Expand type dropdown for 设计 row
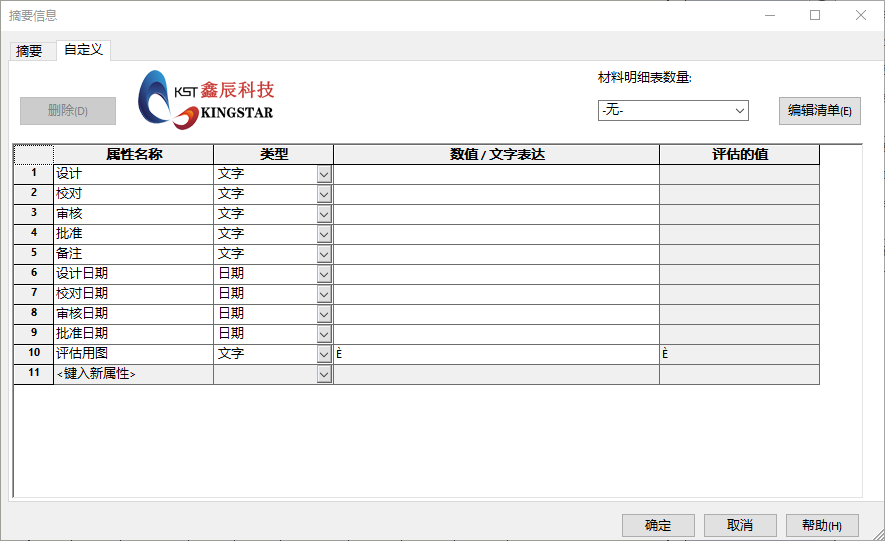Image resolution: width=885 pixels, height=541 pixels. 324,174
